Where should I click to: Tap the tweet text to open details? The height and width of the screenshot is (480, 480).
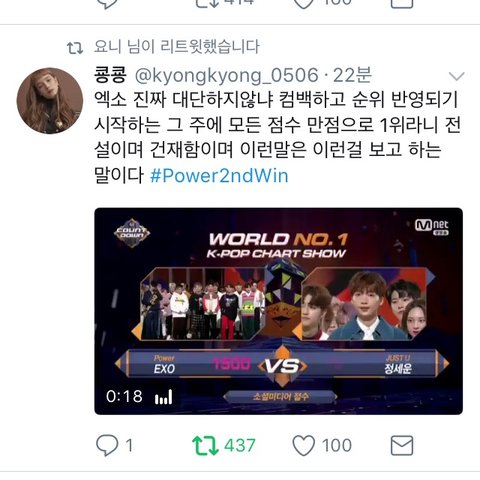tap(277, 137)
